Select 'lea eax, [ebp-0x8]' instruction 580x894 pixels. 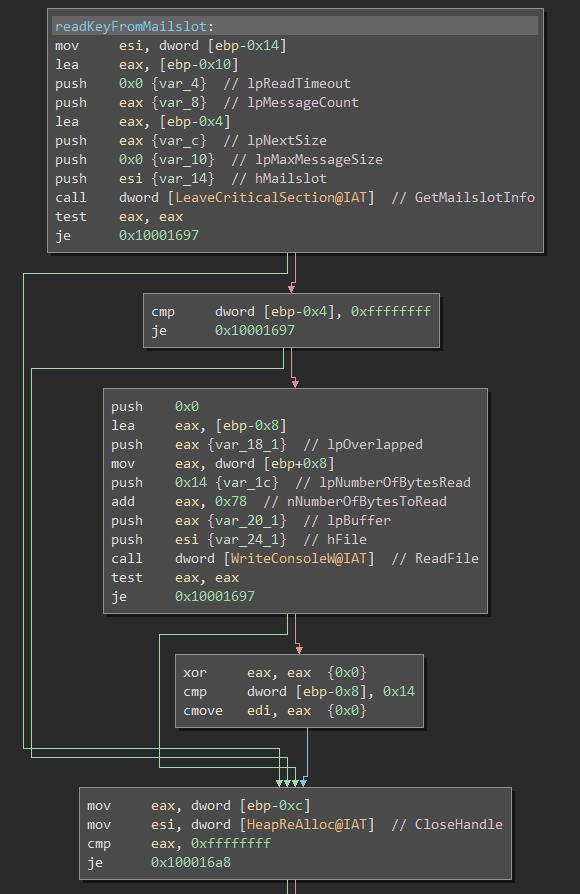[198, 425]
